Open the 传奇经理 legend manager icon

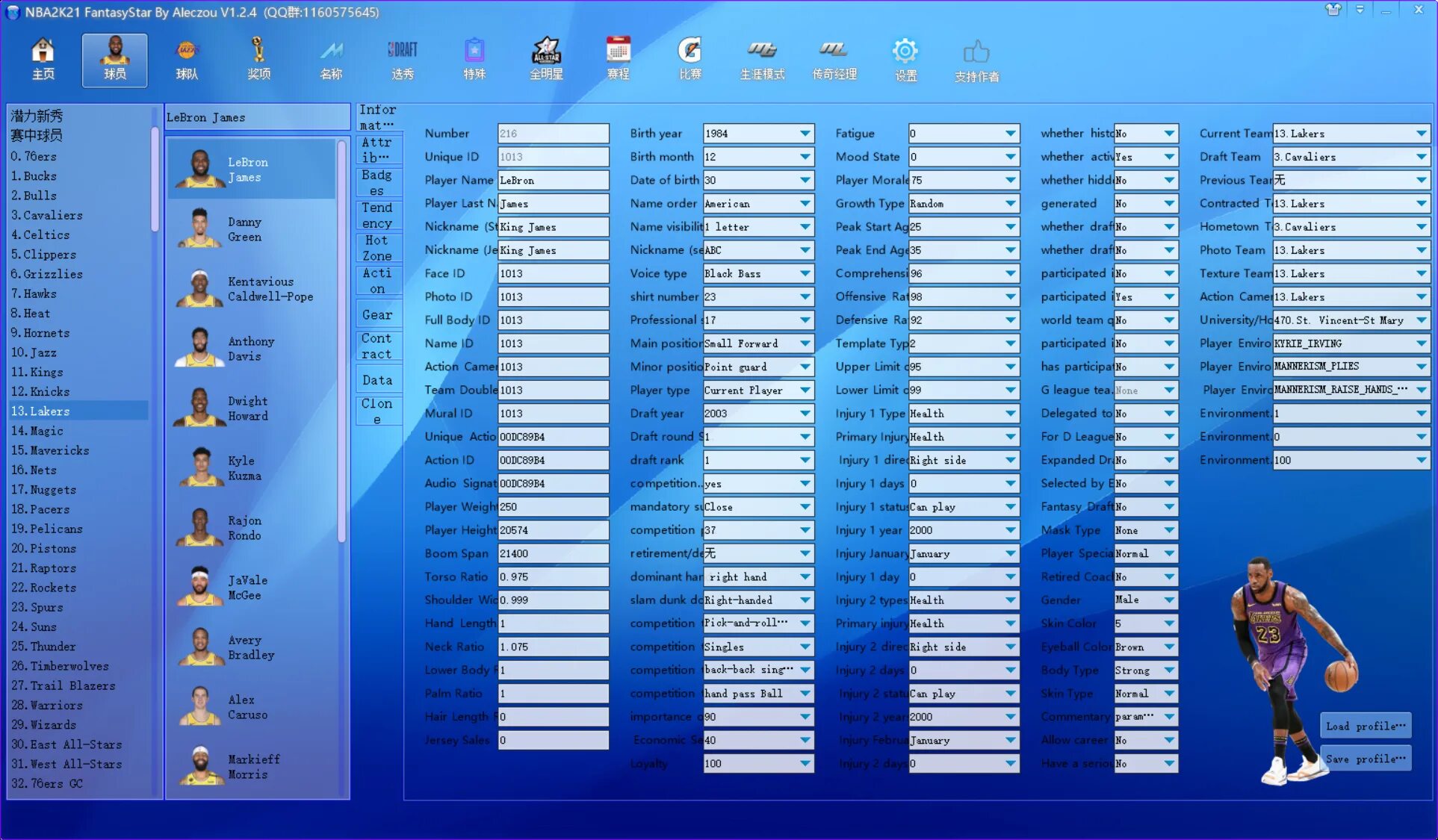click(834, 59)
